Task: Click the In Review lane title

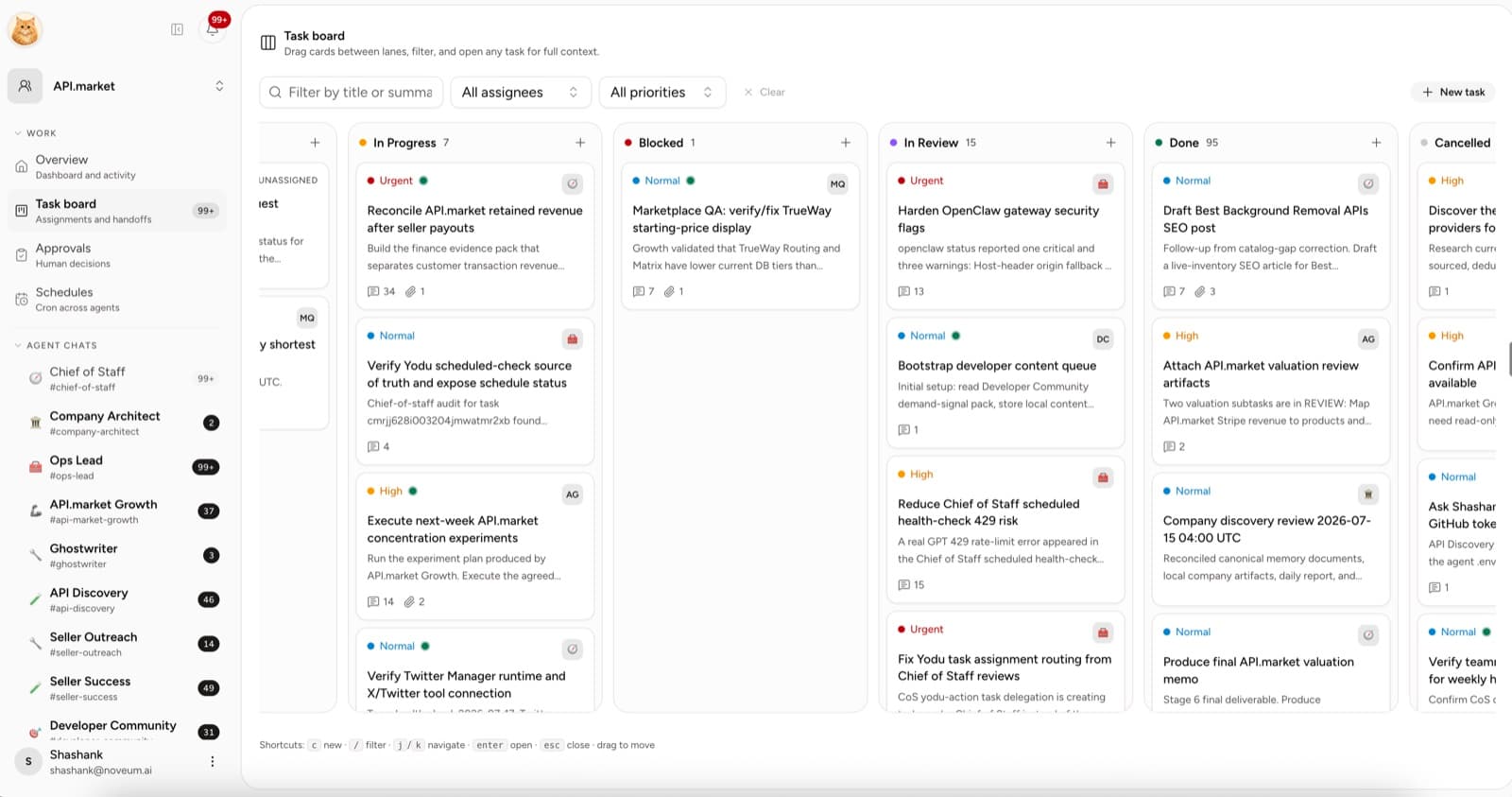Action: [931, 143]
